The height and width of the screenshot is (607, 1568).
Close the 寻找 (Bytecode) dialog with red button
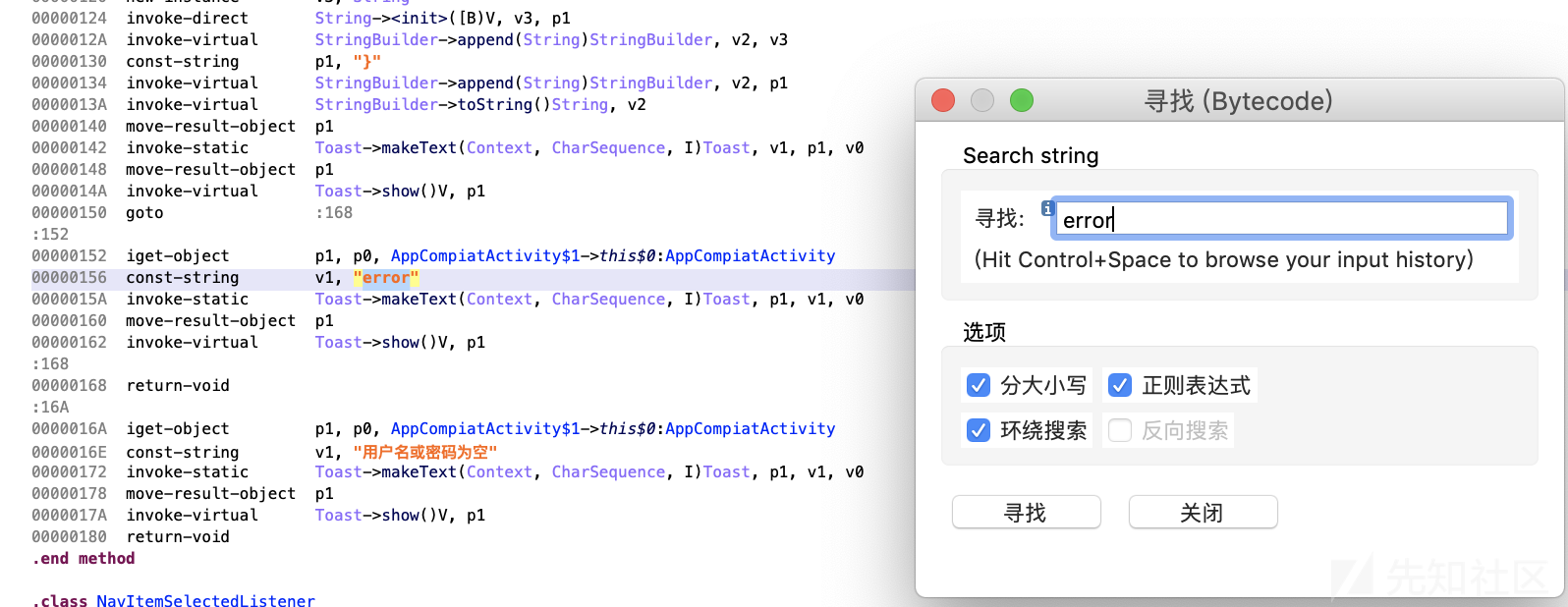click(x=943, y=100)
